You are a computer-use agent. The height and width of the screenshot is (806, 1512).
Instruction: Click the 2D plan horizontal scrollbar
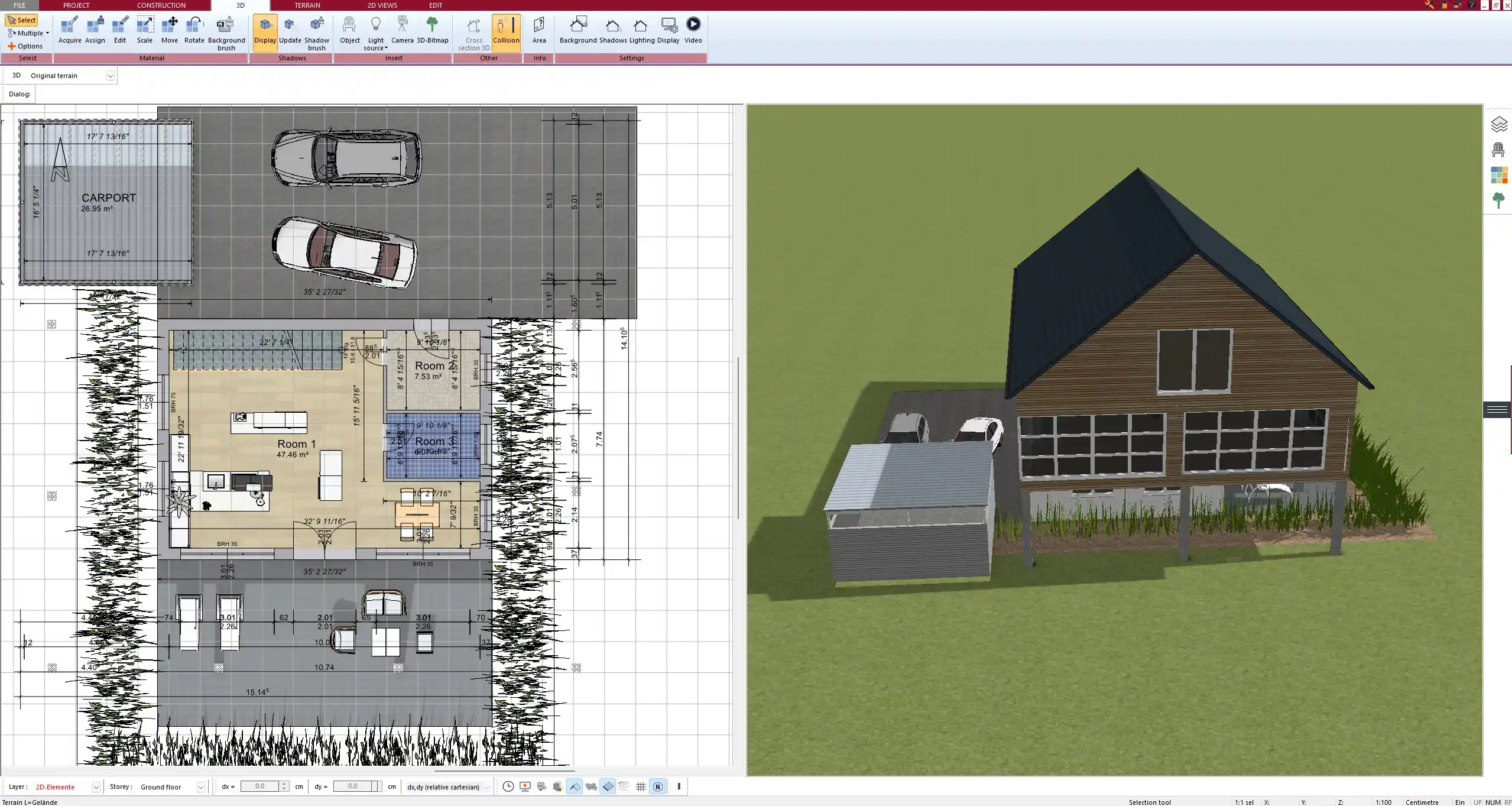tap(504, 771)
